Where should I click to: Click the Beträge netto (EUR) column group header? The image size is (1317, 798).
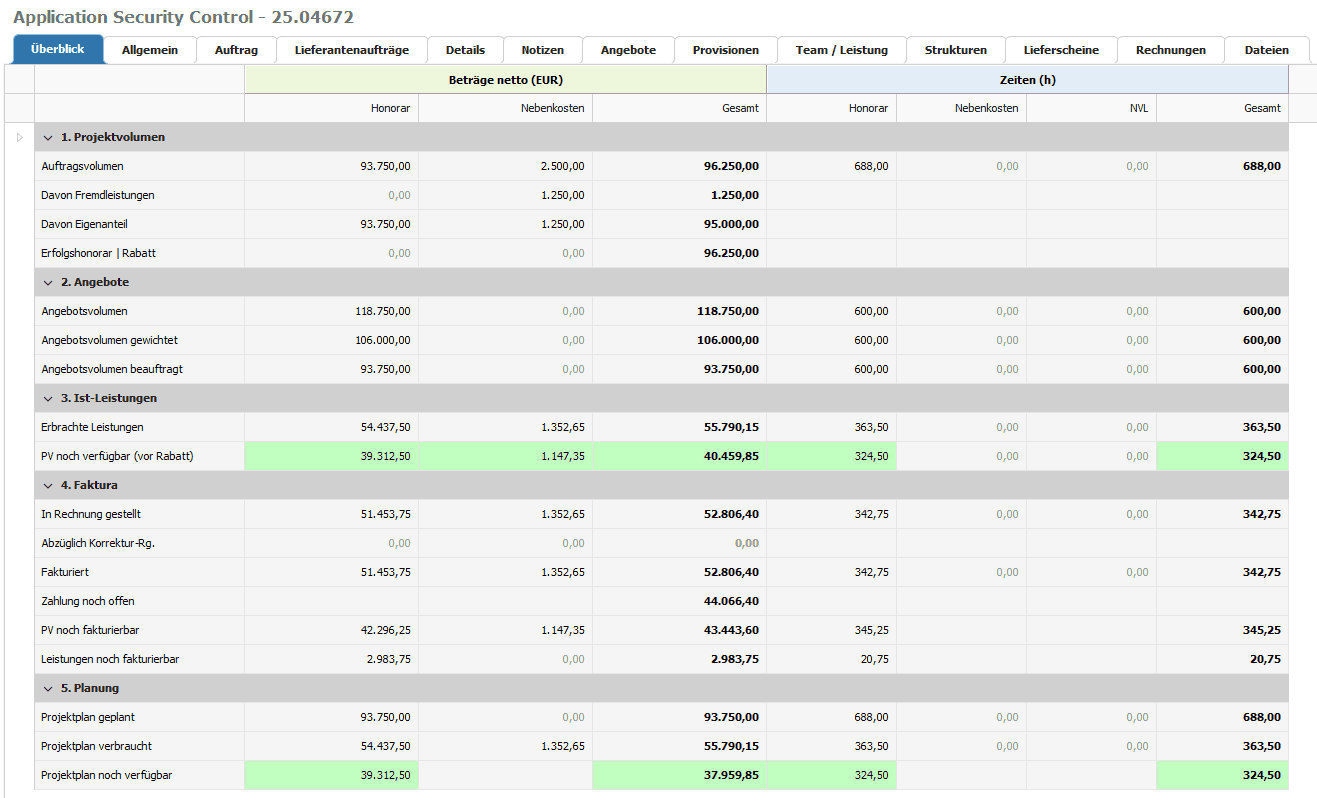(x=505, y=80)
